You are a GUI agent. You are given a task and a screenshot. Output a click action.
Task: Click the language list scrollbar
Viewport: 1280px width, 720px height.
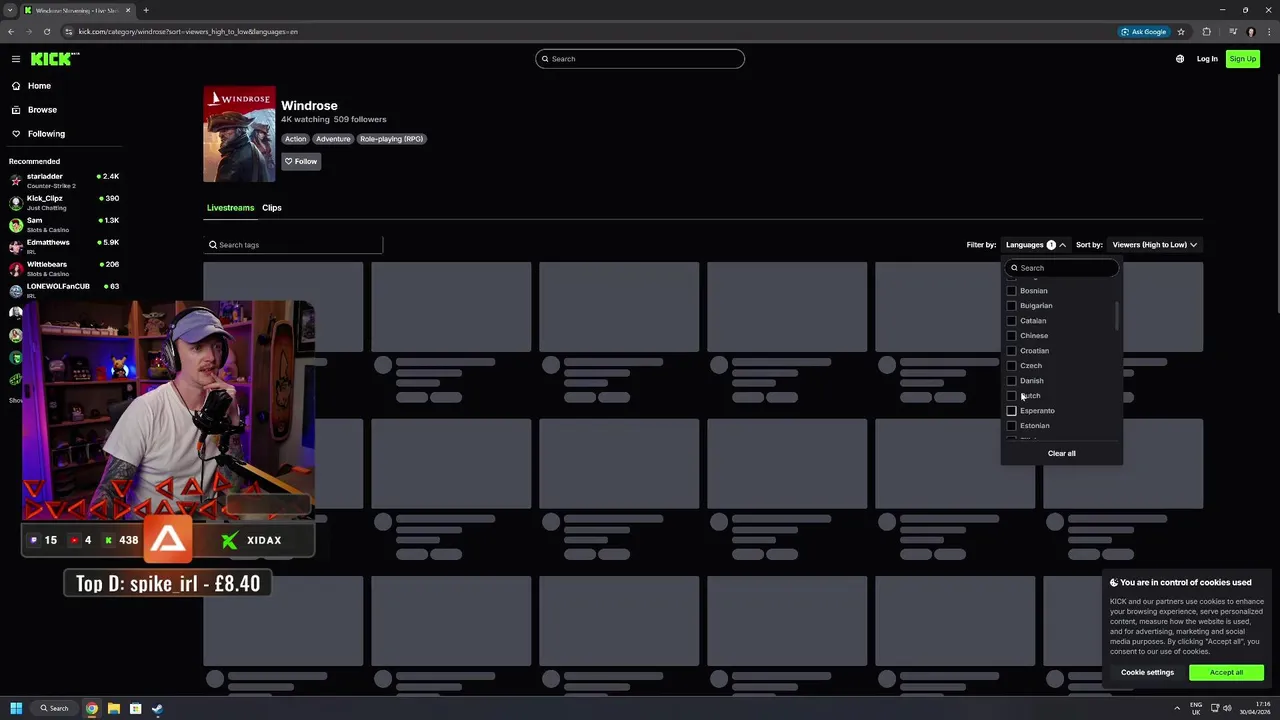pos(1116,315)
